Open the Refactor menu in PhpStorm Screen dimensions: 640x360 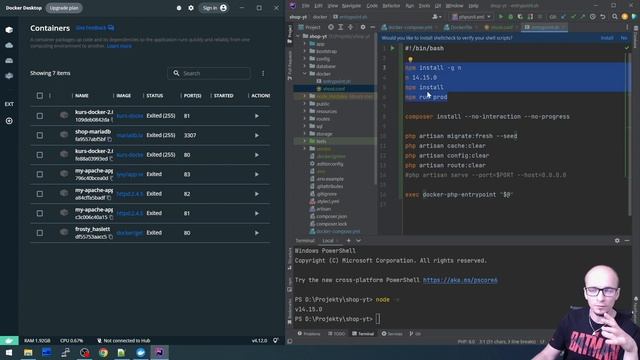tap(391, 6)
